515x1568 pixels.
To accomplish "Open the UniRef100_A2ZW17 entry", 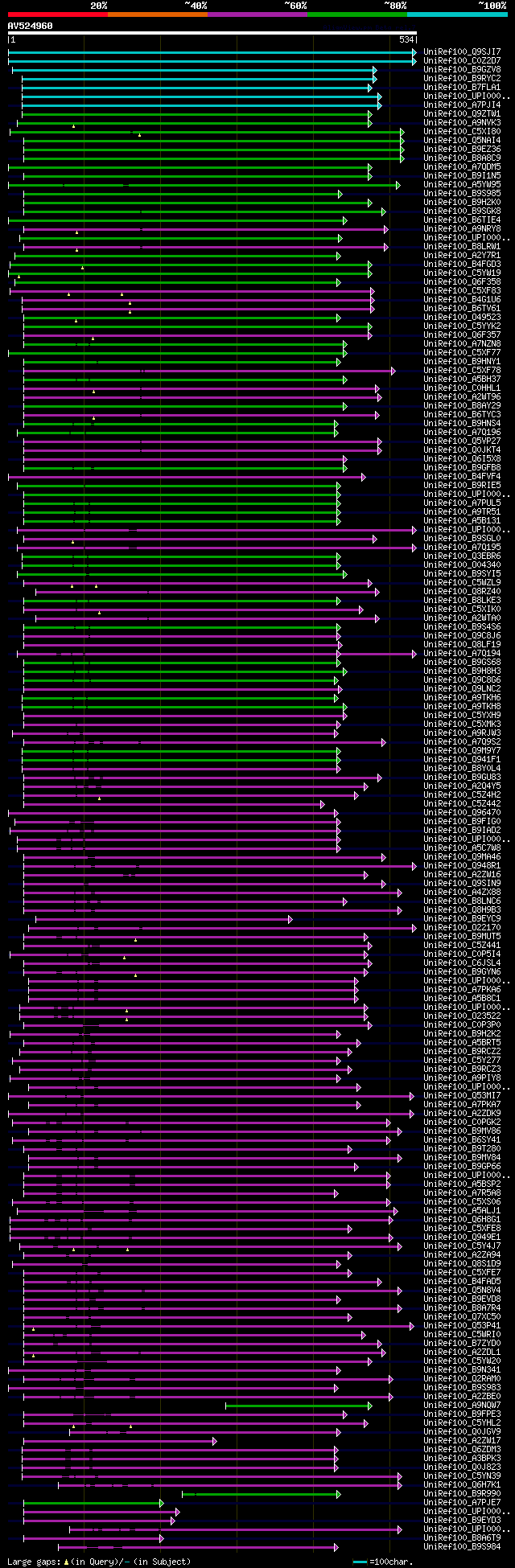I will [x=462, y=1441].
